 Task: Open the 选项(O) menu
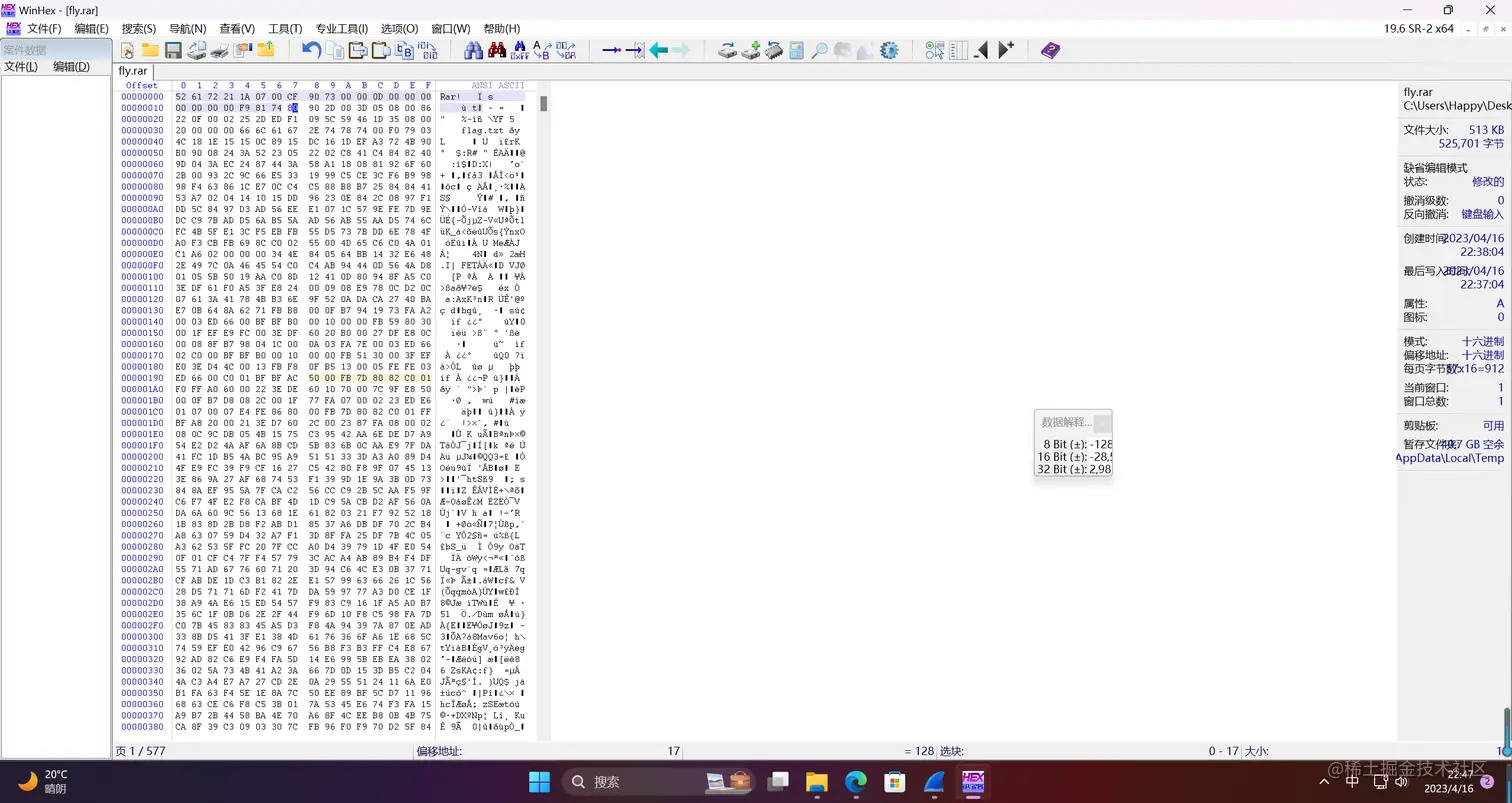[400, 29]
